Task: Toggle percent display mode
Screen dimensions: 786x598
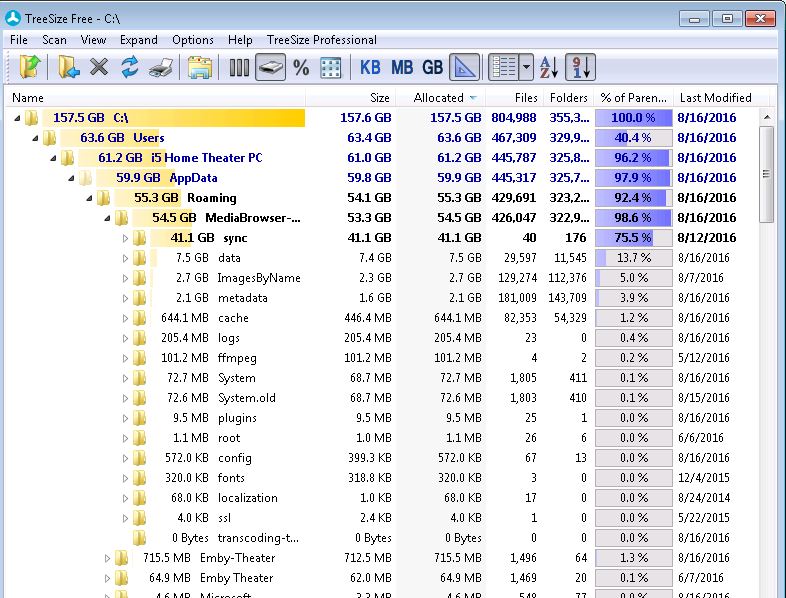Action: [x=301, y=68]
